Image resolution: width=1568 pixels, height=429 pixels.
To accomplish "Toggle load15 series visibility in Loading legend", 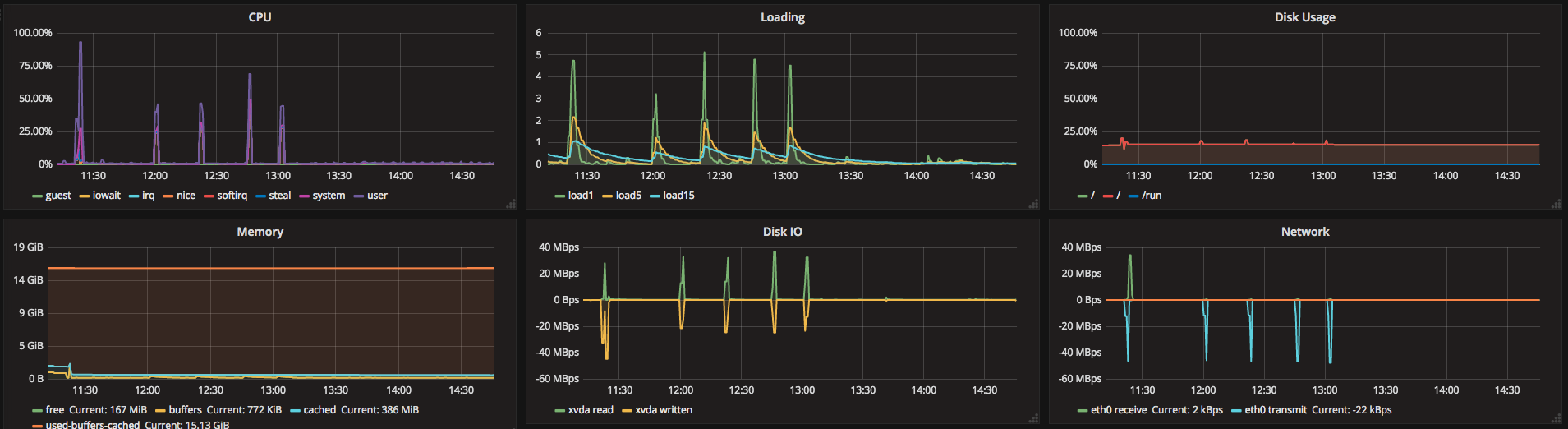I will [678, 196].
